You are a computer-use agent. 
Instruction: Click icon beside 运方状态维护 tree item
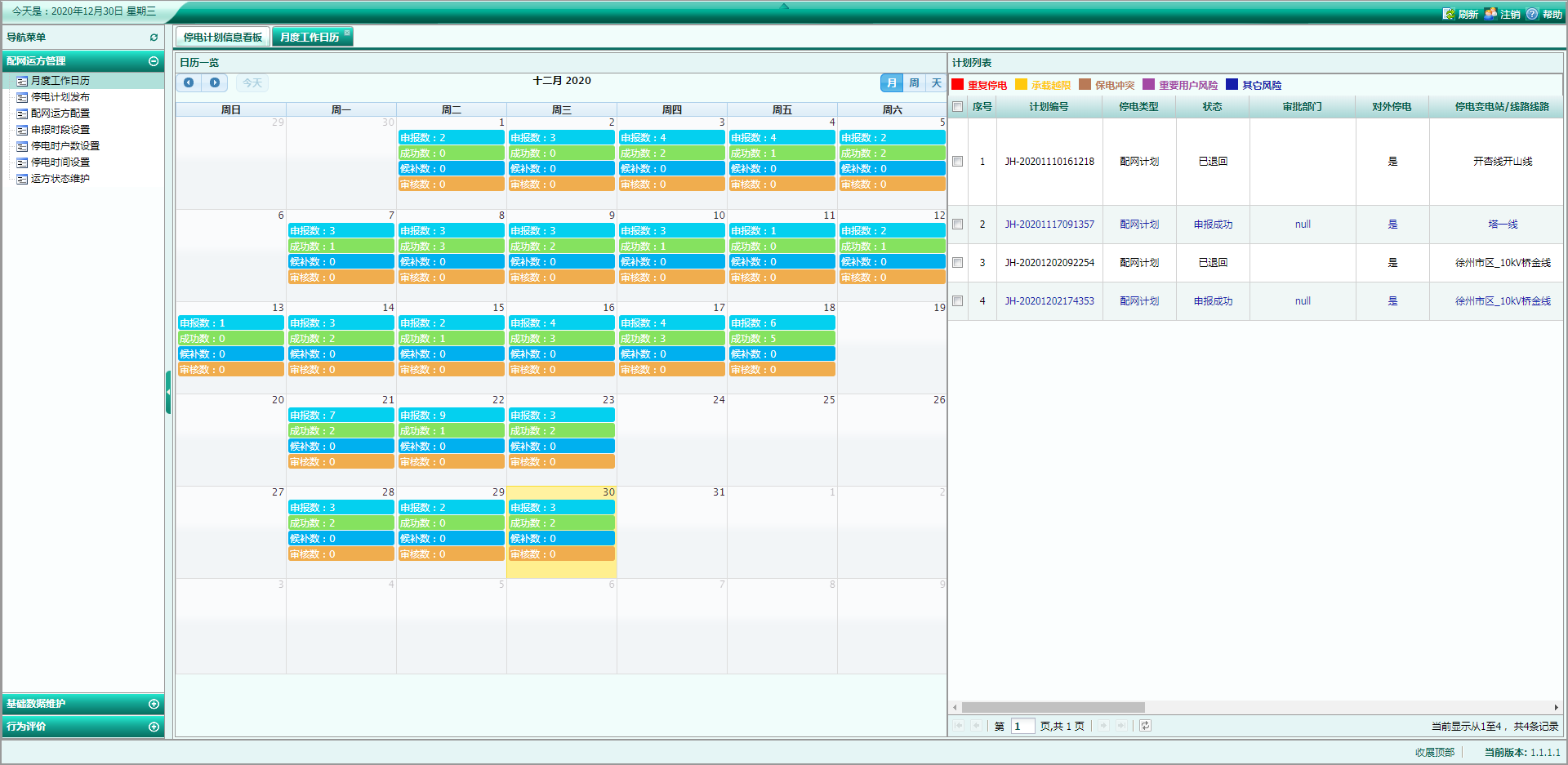coord(22,179)
